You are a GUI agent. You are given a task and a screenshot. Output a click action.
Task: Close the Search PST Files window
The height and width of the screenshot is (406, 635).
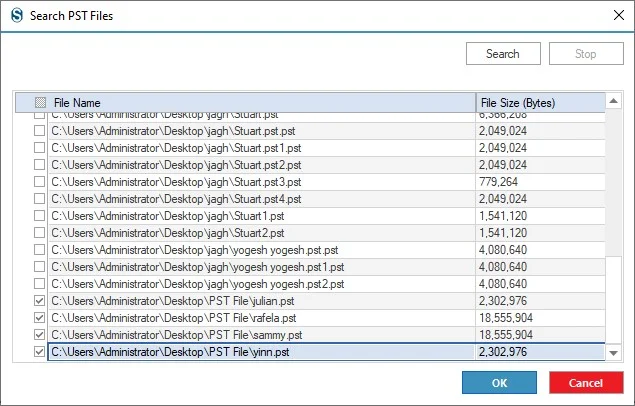tap(619, 15)
